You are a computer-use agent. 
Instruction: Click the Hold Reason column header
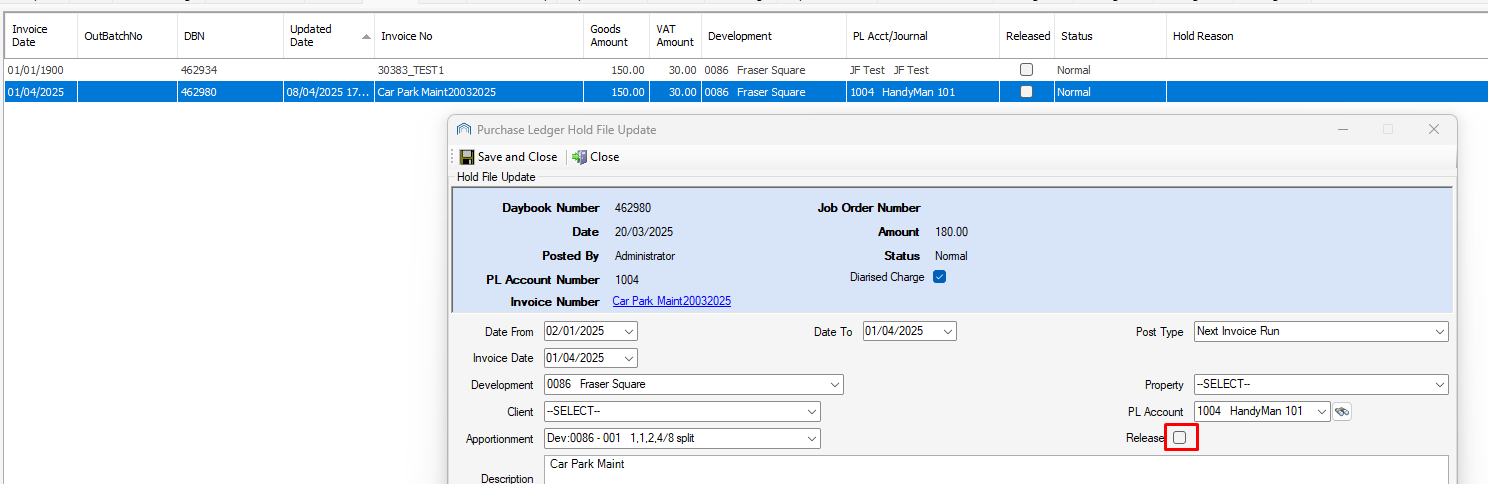coord(1203,36)
